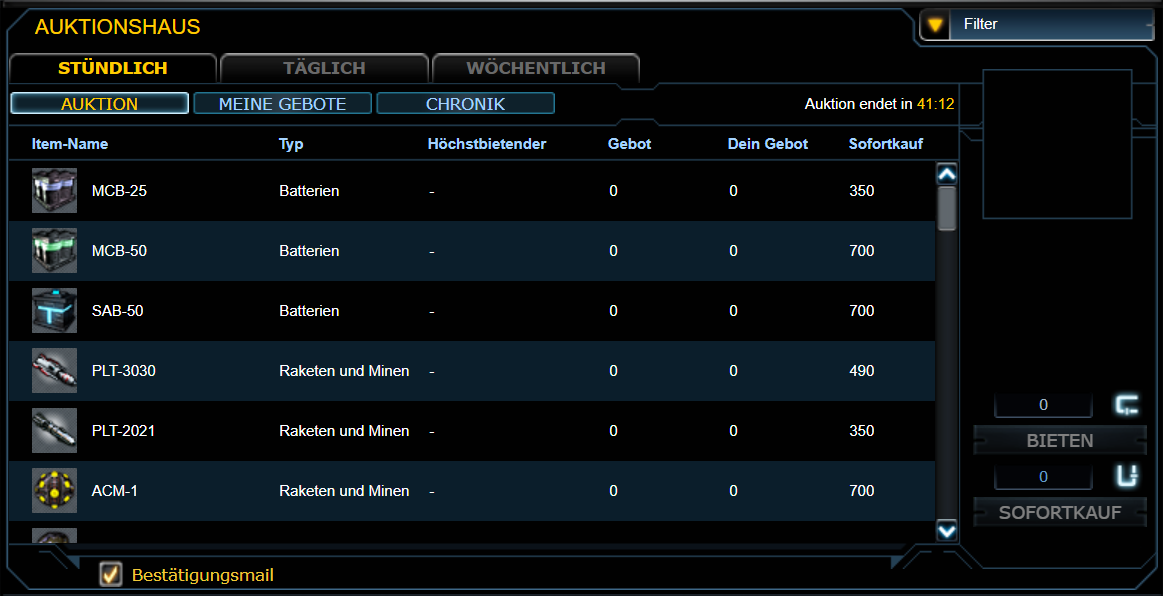Click the Sofortkauf column header
The height and width of the screenshot is (596, 1163).
[x=886, y=144]
